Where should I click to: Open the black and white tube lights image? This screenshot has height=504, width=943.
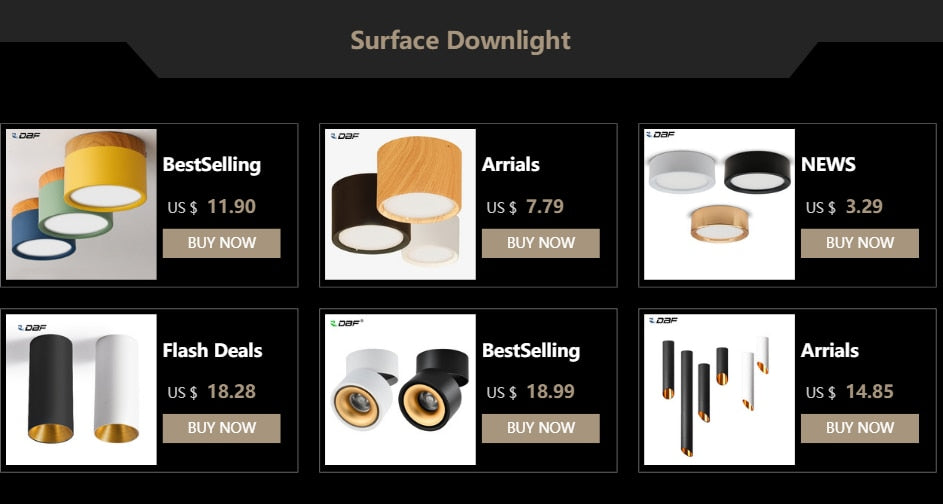point(81,389)
